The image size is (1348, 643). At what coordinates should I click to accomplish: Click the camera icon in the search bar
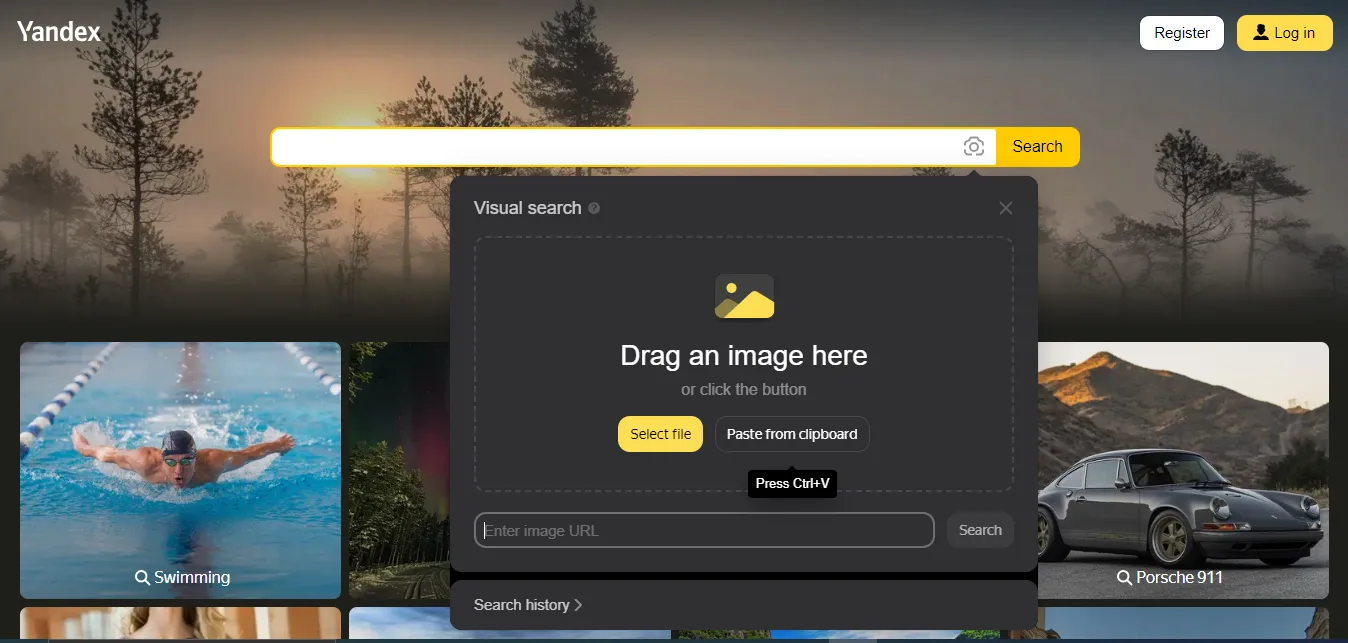[x=974, y=146]
